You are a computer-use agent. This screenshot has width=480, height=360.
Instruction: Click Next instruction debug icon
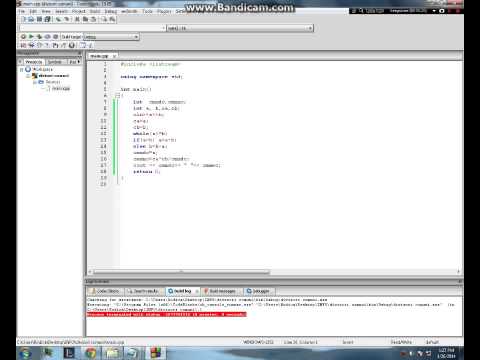63,45
